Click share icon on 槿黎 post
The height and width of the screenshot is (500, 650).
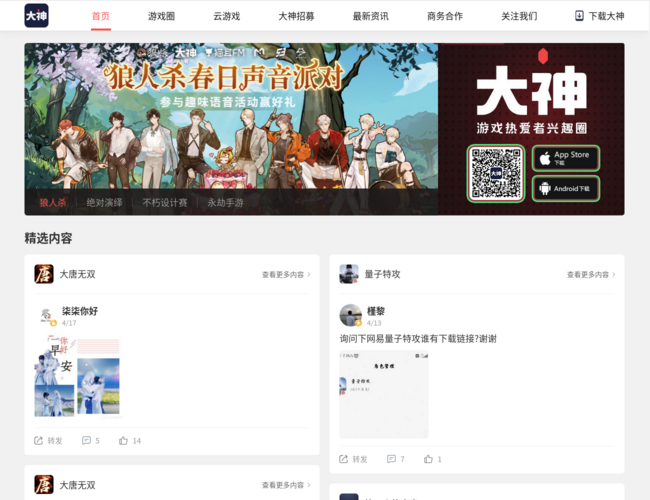pos(344,459)
